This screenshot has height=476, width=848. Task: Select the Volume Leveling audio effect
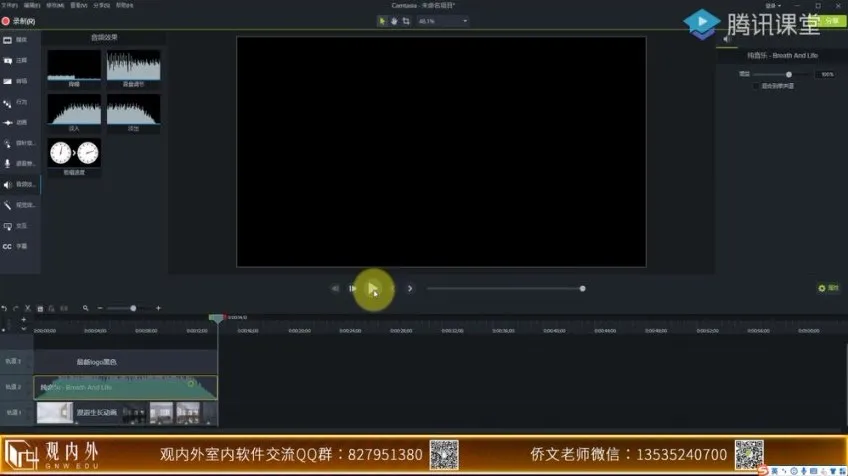pyautogui.click(x=134, y=68)
